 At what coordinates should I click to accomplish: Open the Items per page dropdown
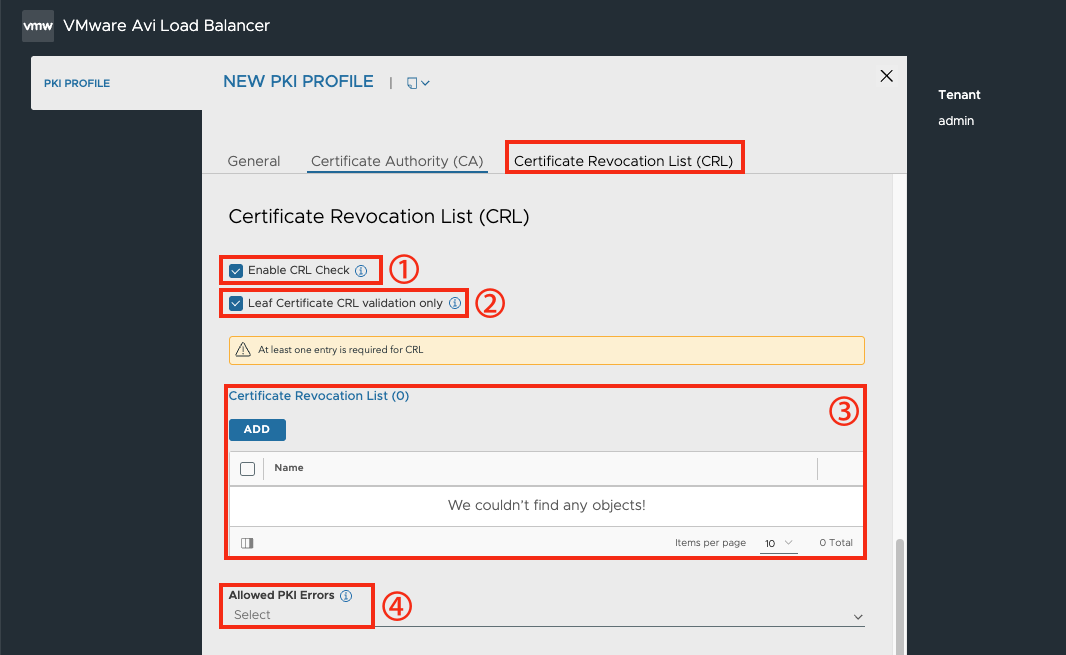778,543
